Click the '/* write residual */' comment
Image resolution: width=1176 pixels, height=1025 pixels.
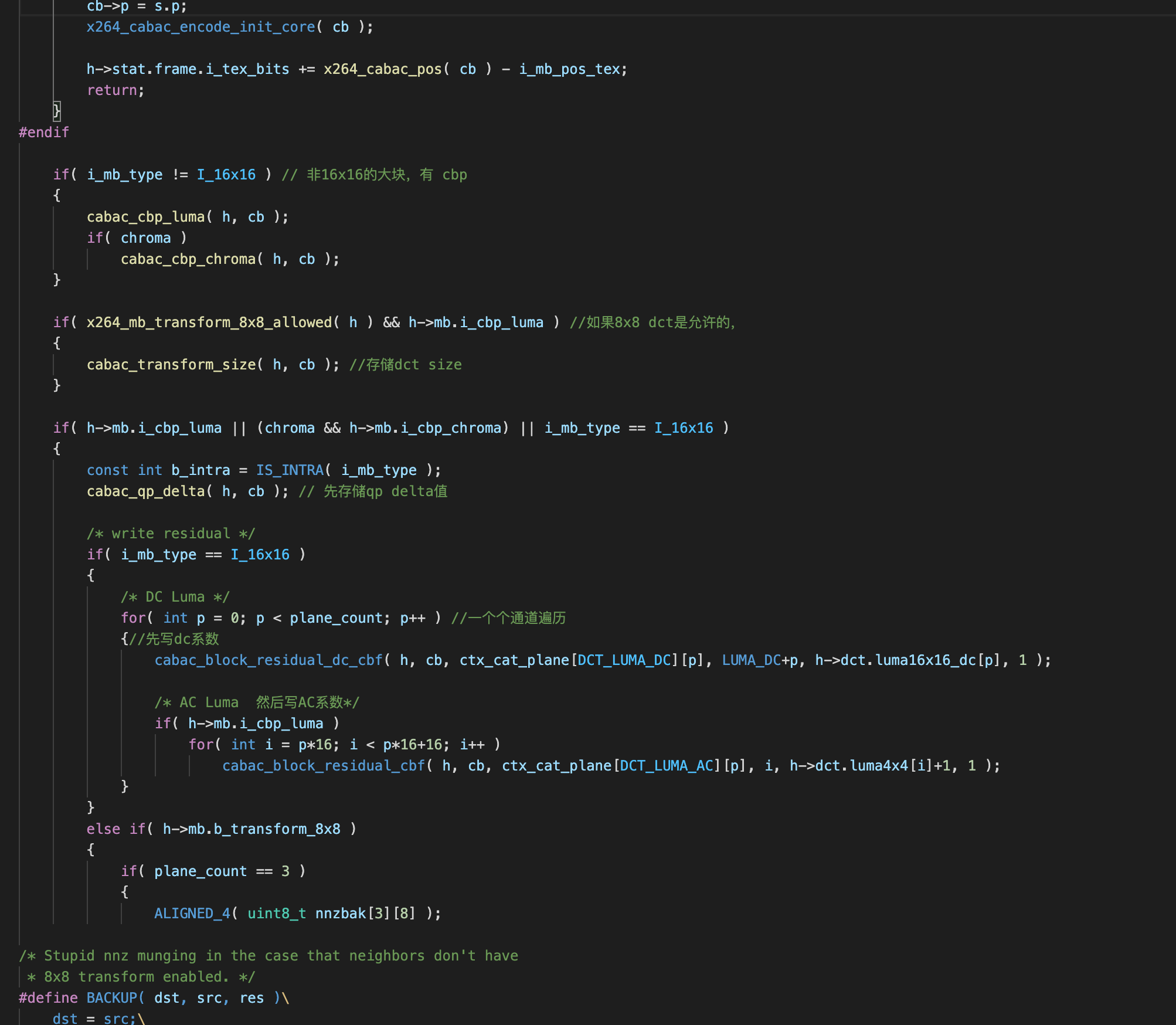click(x=171, y=534)
